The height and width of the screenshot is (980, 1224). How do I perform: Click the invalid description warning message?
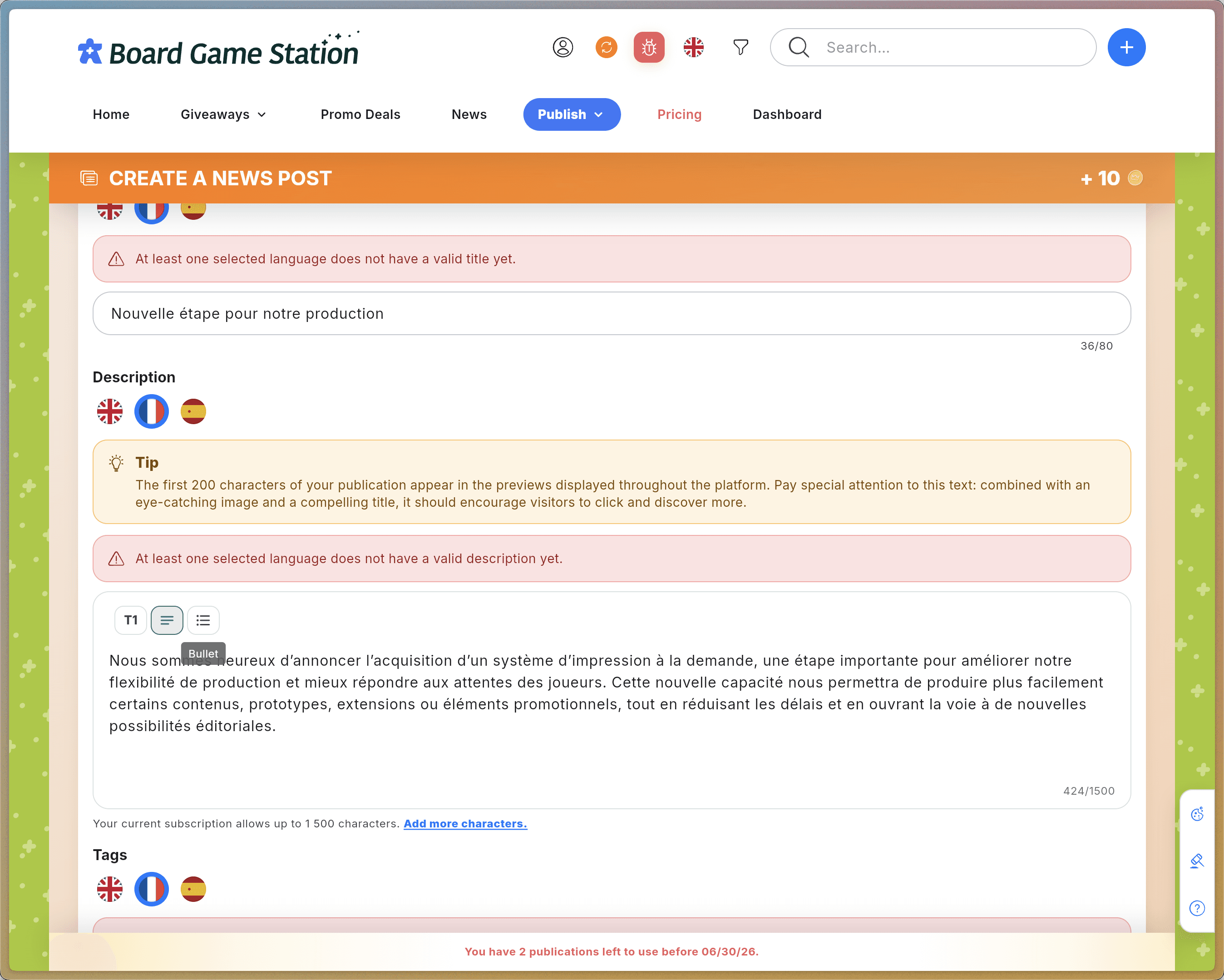coord(612,559)
